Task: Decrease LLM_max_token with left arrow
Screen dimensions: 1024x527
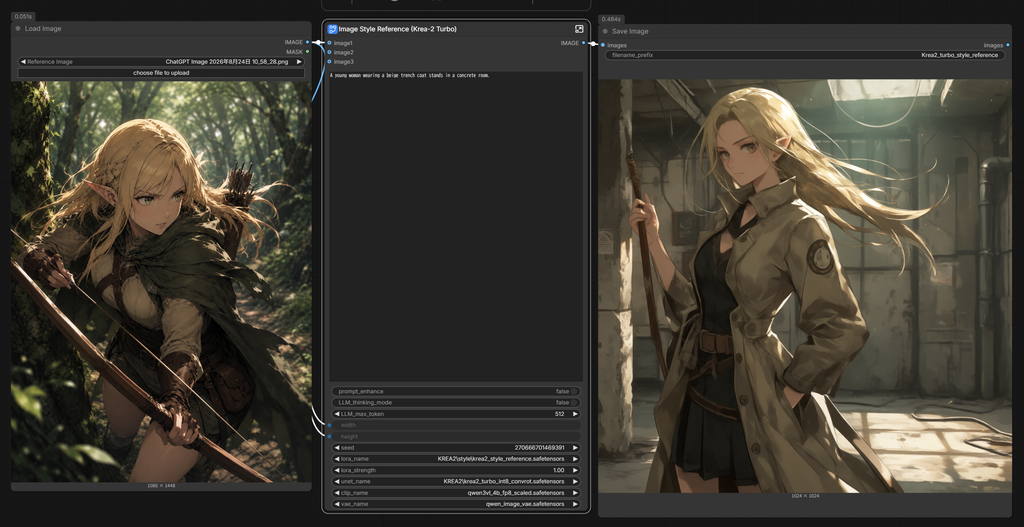Action: pyautogui.click(x=336, y=414)
